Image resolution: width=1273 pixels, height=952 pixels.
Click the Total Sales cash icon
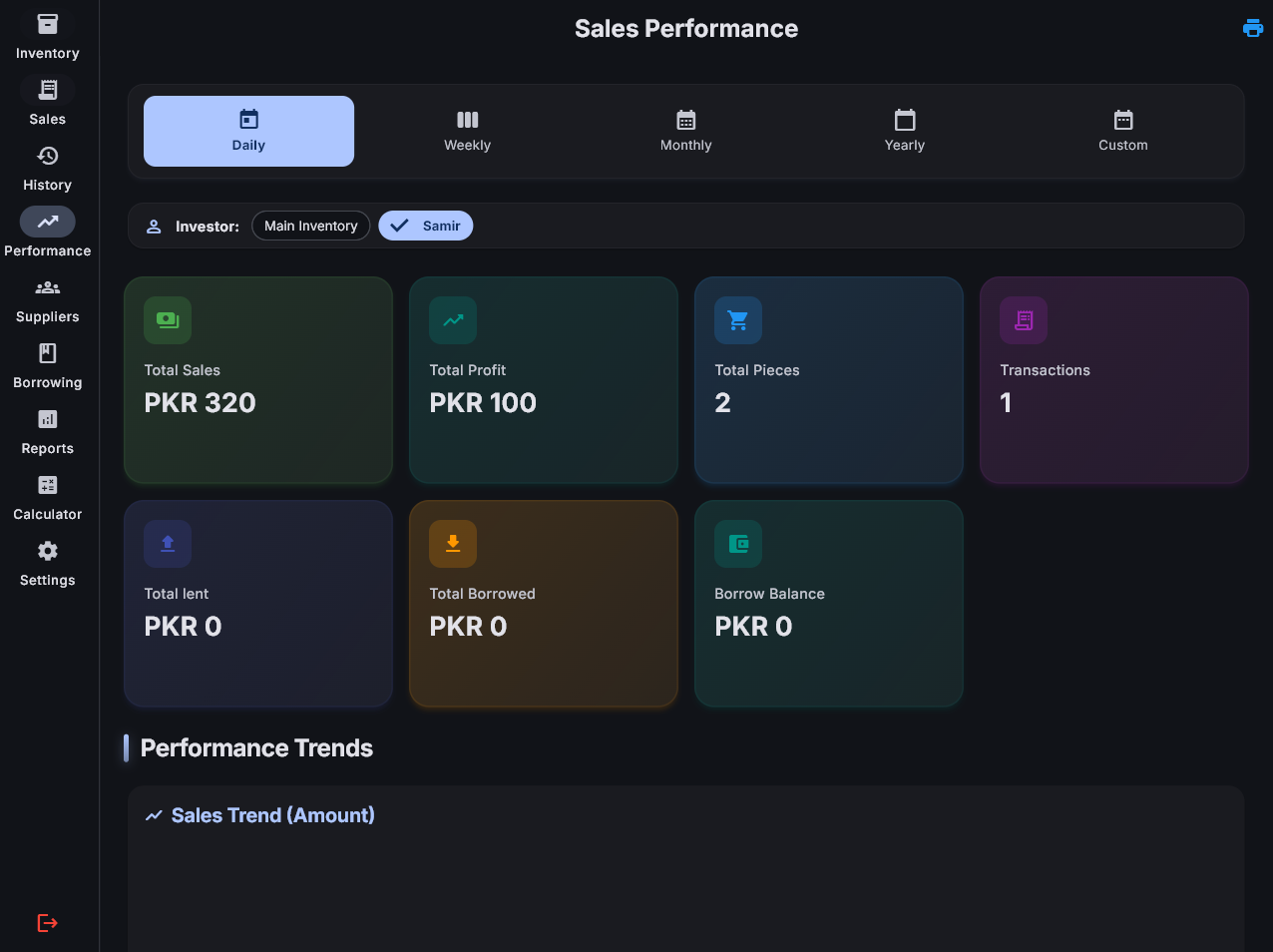point(168,320)
